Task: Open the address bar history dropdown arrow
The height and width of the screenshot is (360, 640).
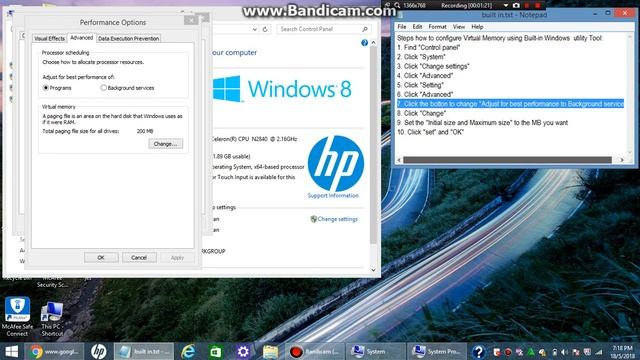Action: 255,29
